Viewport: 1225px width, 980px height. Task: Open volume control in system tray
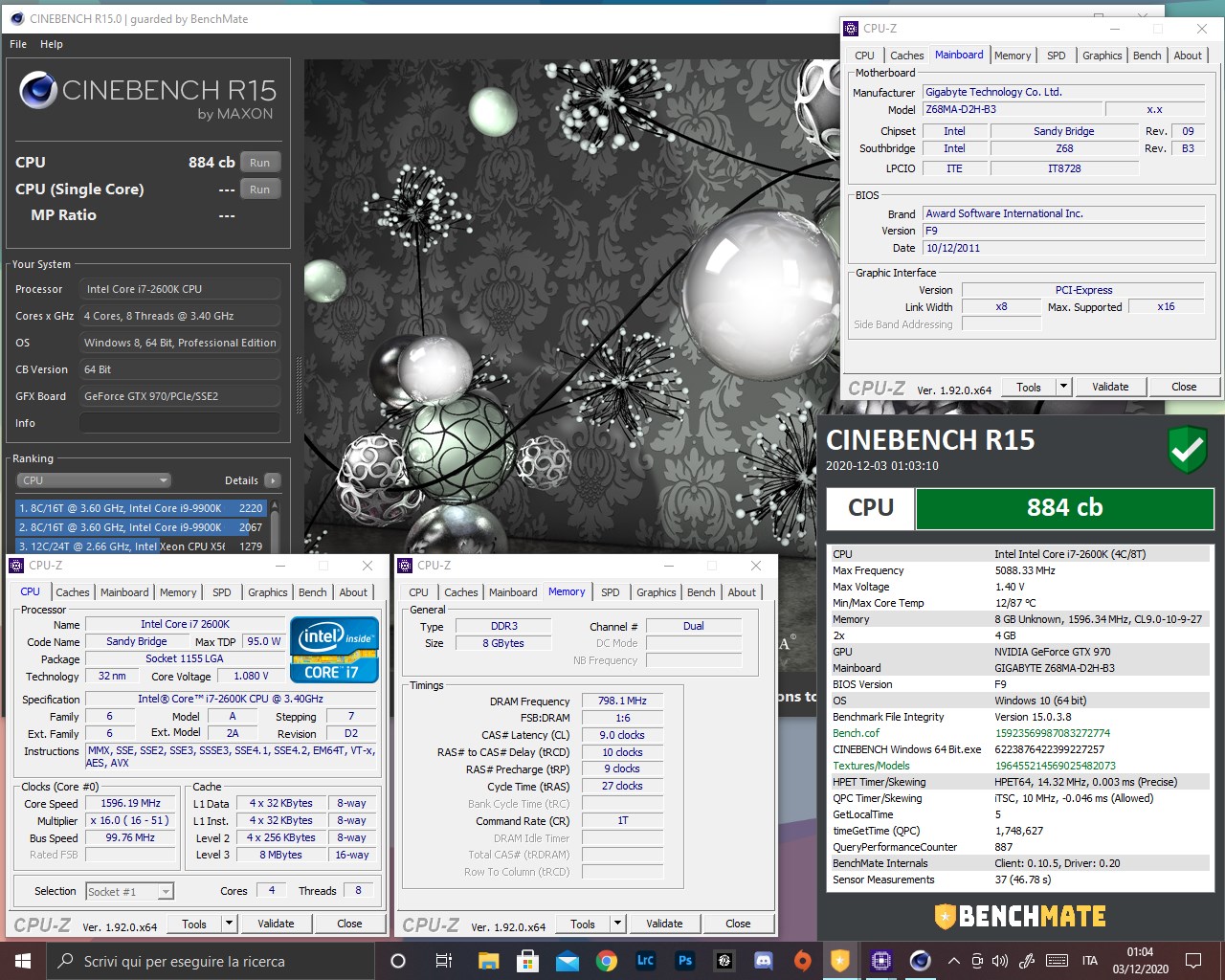(1000, 961)
